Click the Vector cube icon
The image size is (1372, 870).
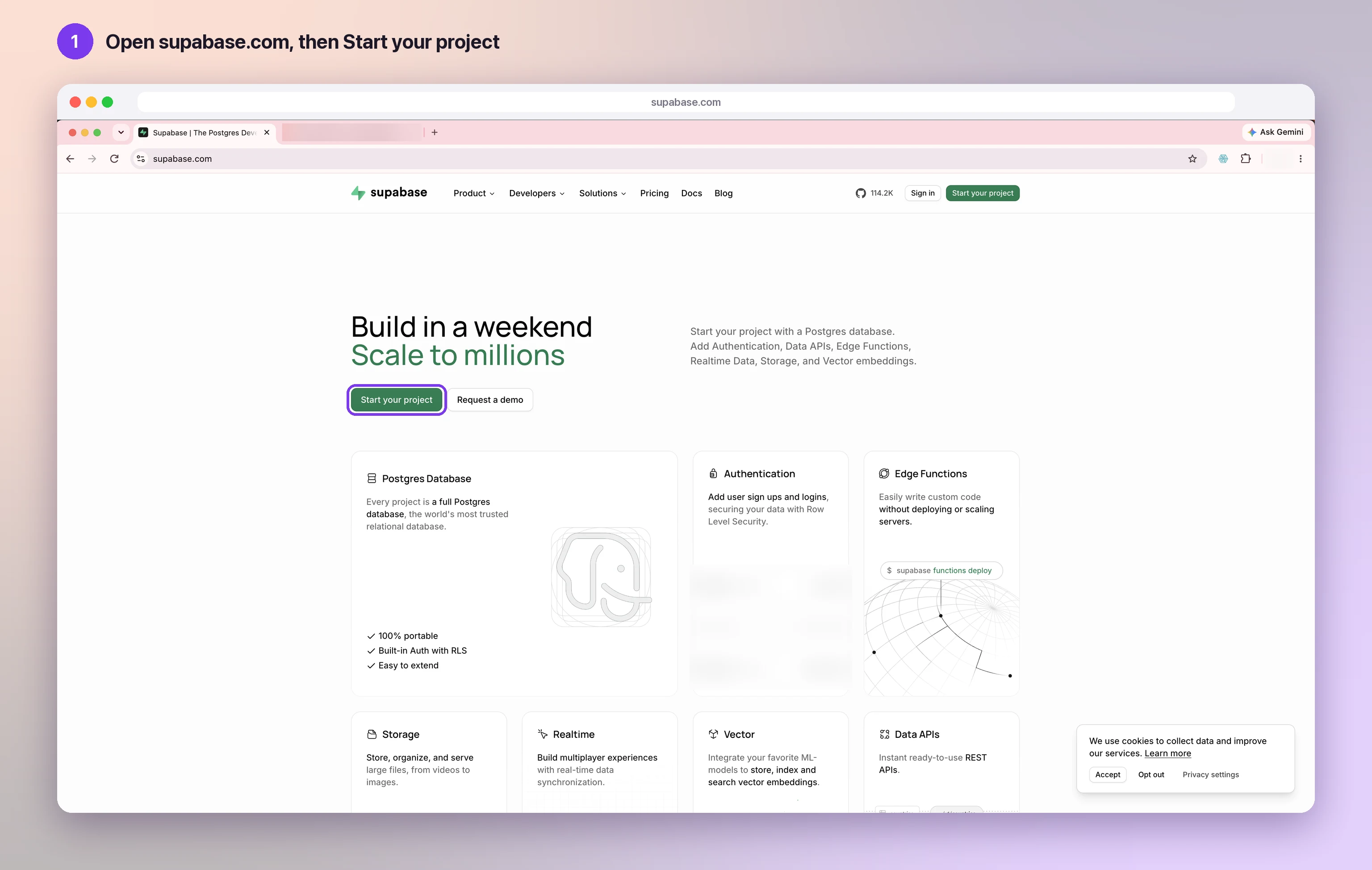click(x=713, y=734)
